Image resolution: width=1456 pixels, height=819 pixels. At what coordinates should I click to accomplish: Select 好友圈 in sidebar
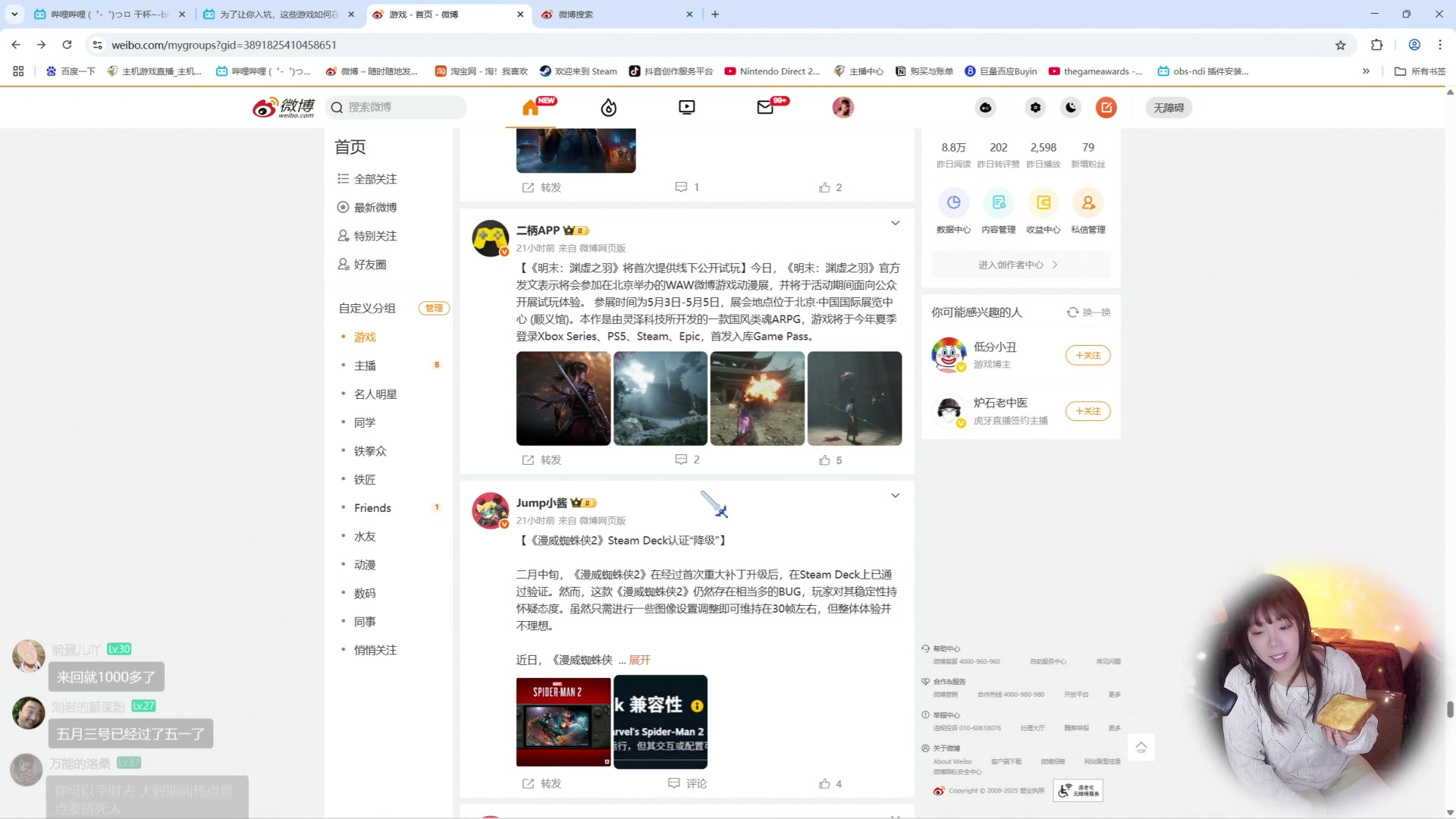[370, 265]
